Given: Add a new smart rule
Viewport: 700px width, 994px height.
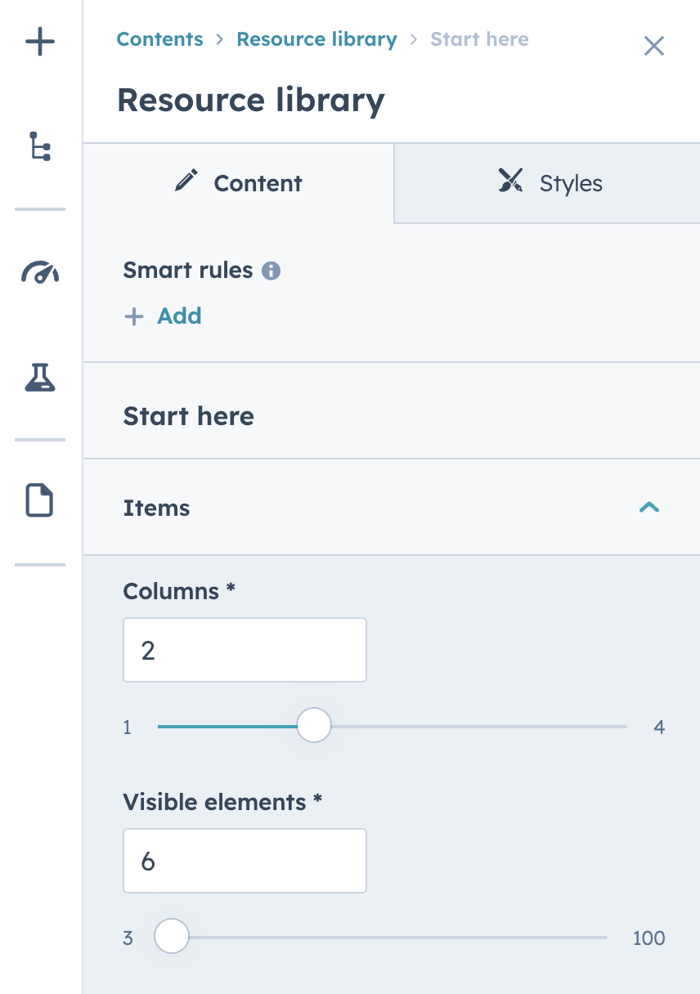Looking at the screenshot, I should (163, 316).
